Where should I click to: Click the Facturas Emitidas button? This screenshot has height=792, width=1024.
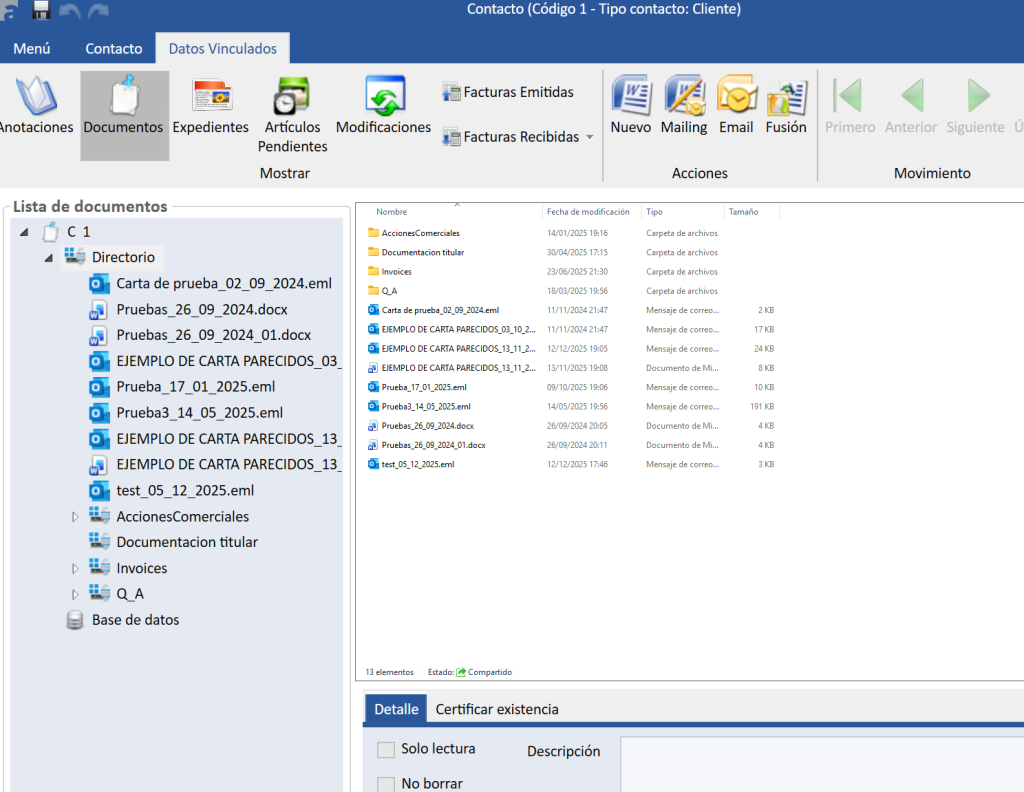coord(508,92)
